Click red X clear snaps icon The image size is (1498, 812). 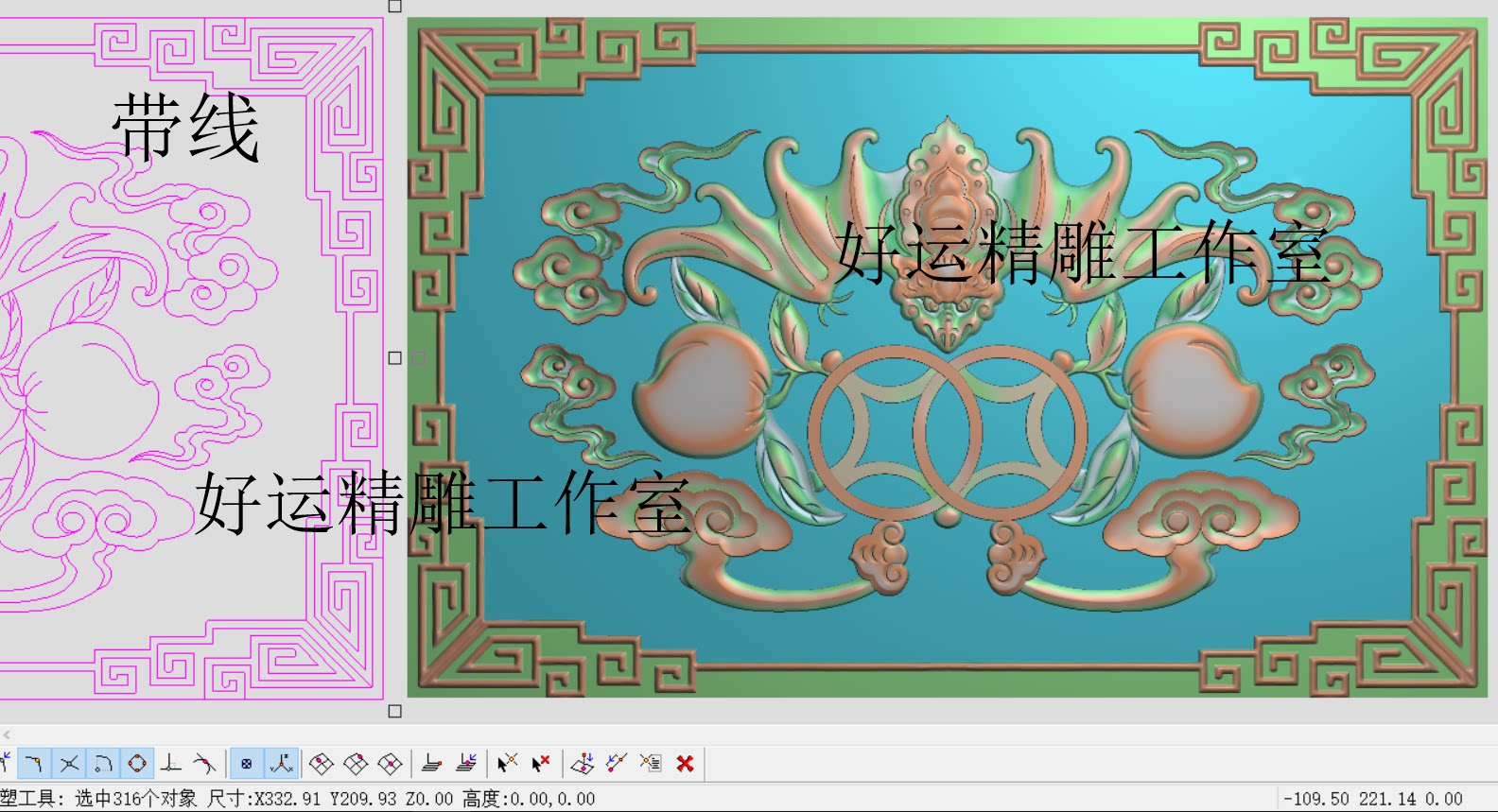coord(686,763)
